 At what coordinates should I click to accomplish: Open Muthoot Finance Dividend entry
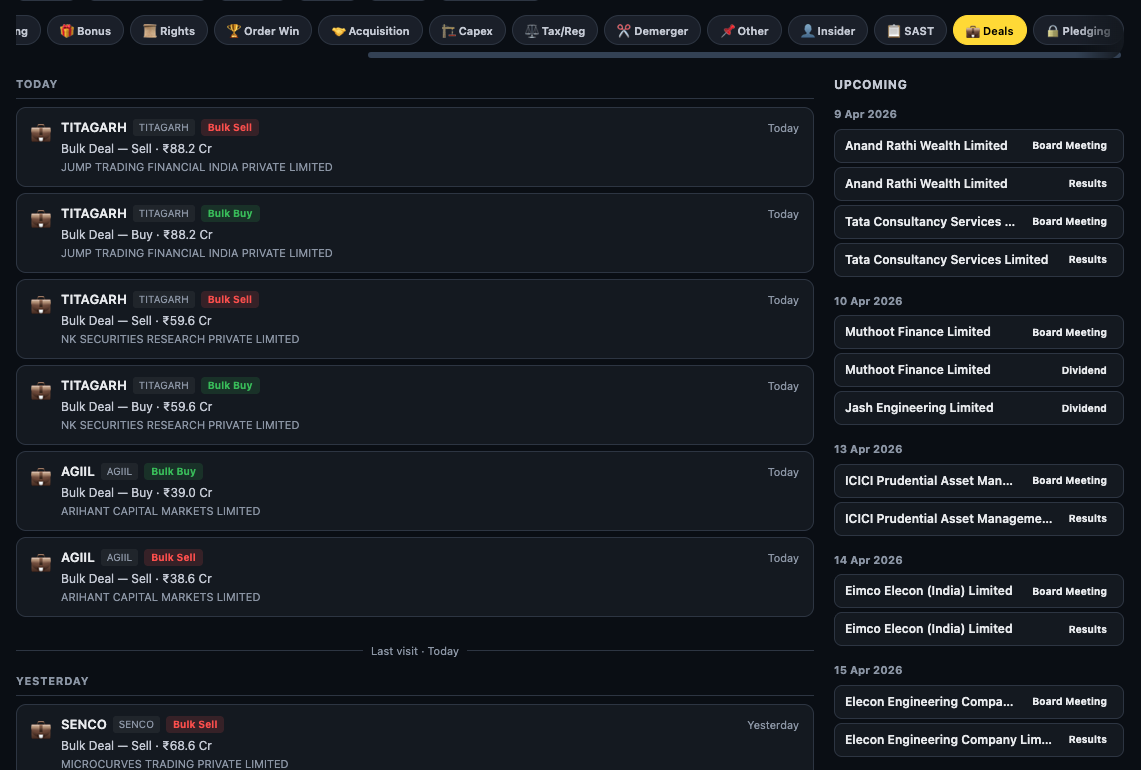point(978,369)
